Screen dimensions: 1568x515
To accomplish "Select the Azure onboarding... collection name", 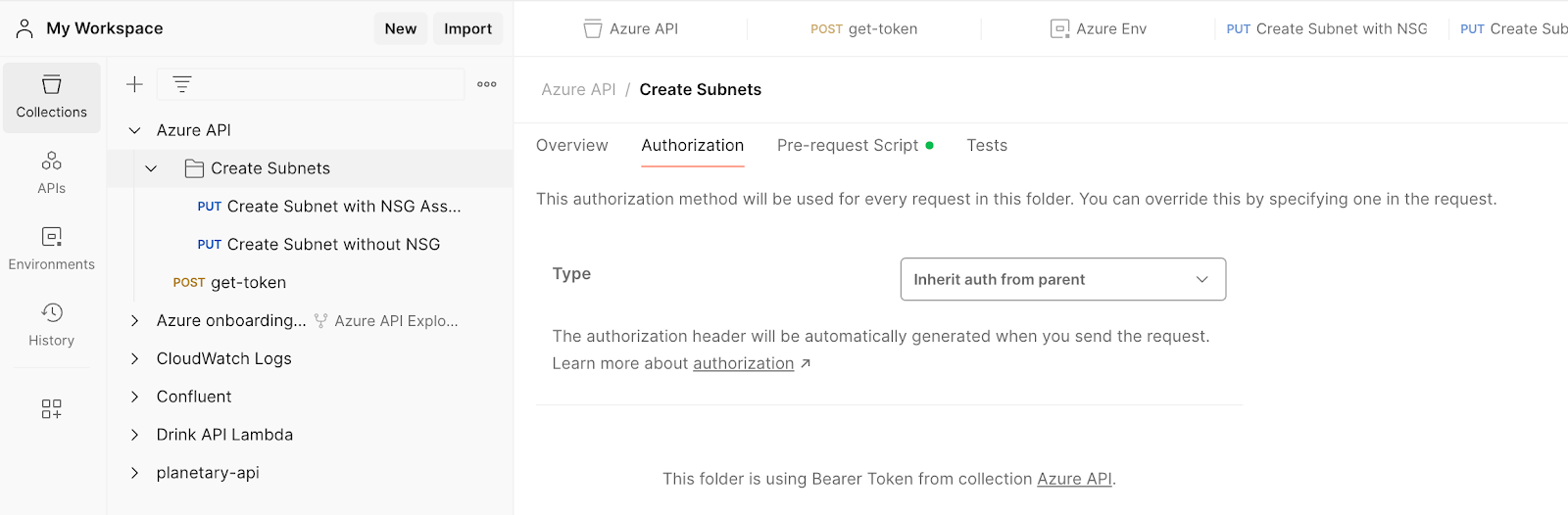I will click(x=231, y=321).
